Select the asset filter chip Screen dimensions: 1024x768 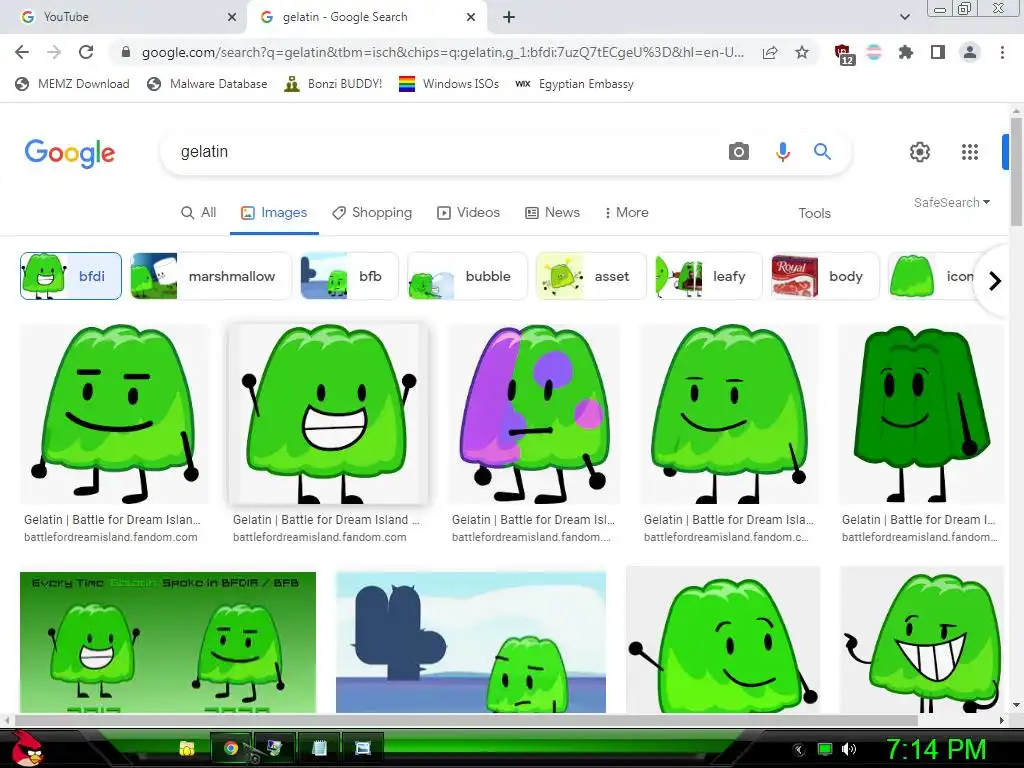click(x=591, y=276)
